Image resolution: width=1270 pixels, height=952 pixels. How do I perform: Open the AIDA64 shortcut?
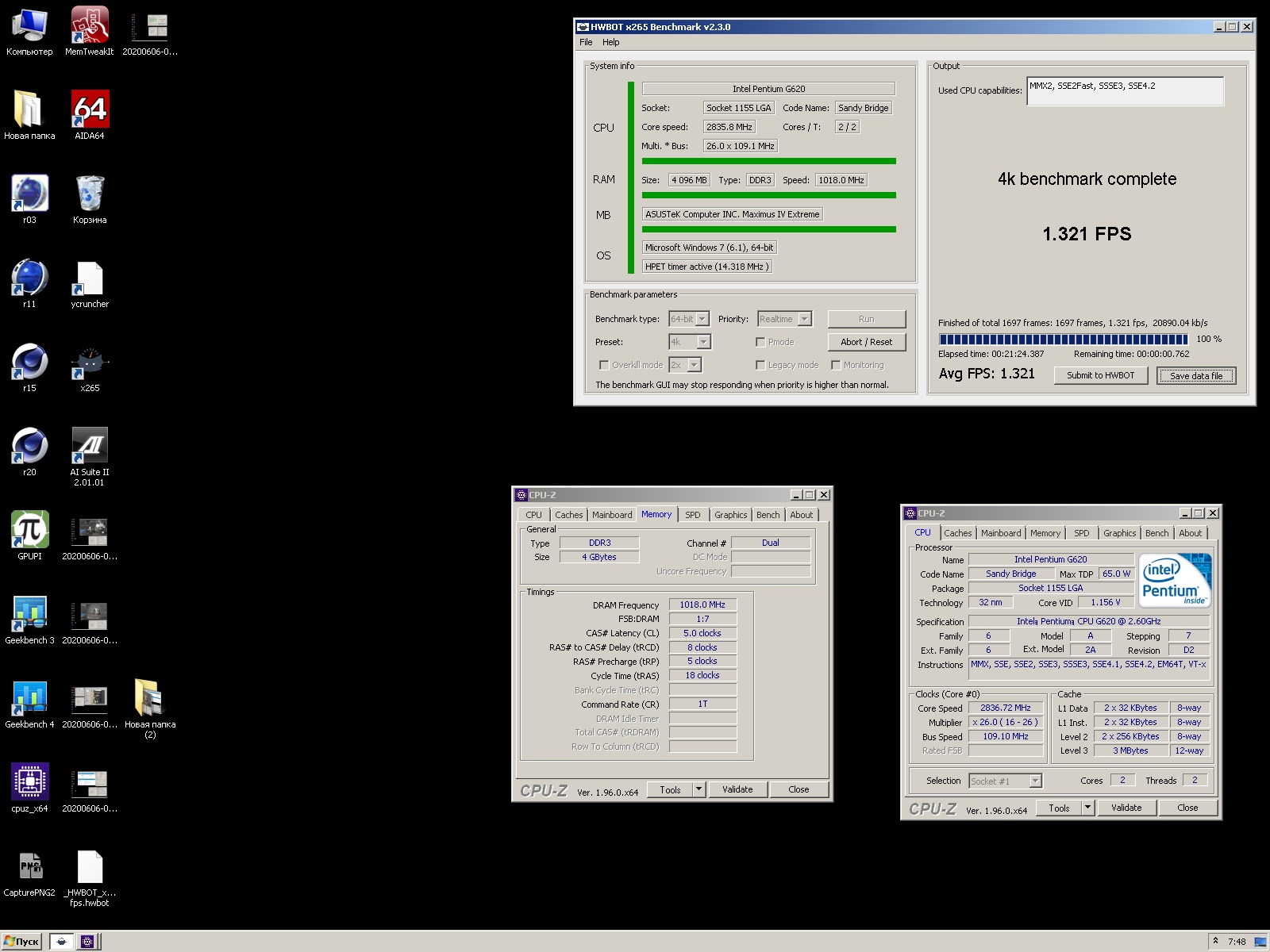[90, 116]
